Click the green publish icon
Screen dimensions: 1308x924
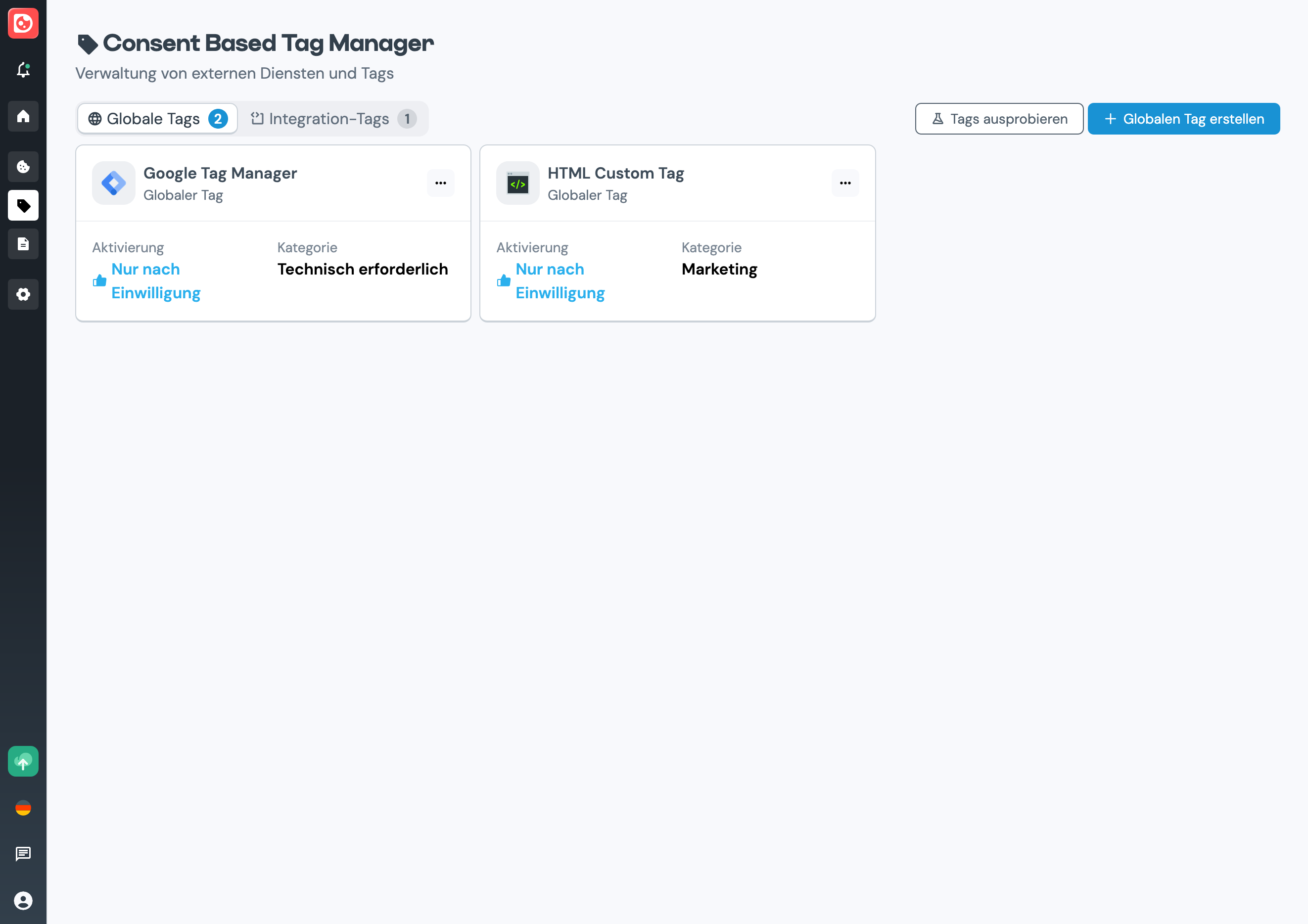[x=23, y=762]
